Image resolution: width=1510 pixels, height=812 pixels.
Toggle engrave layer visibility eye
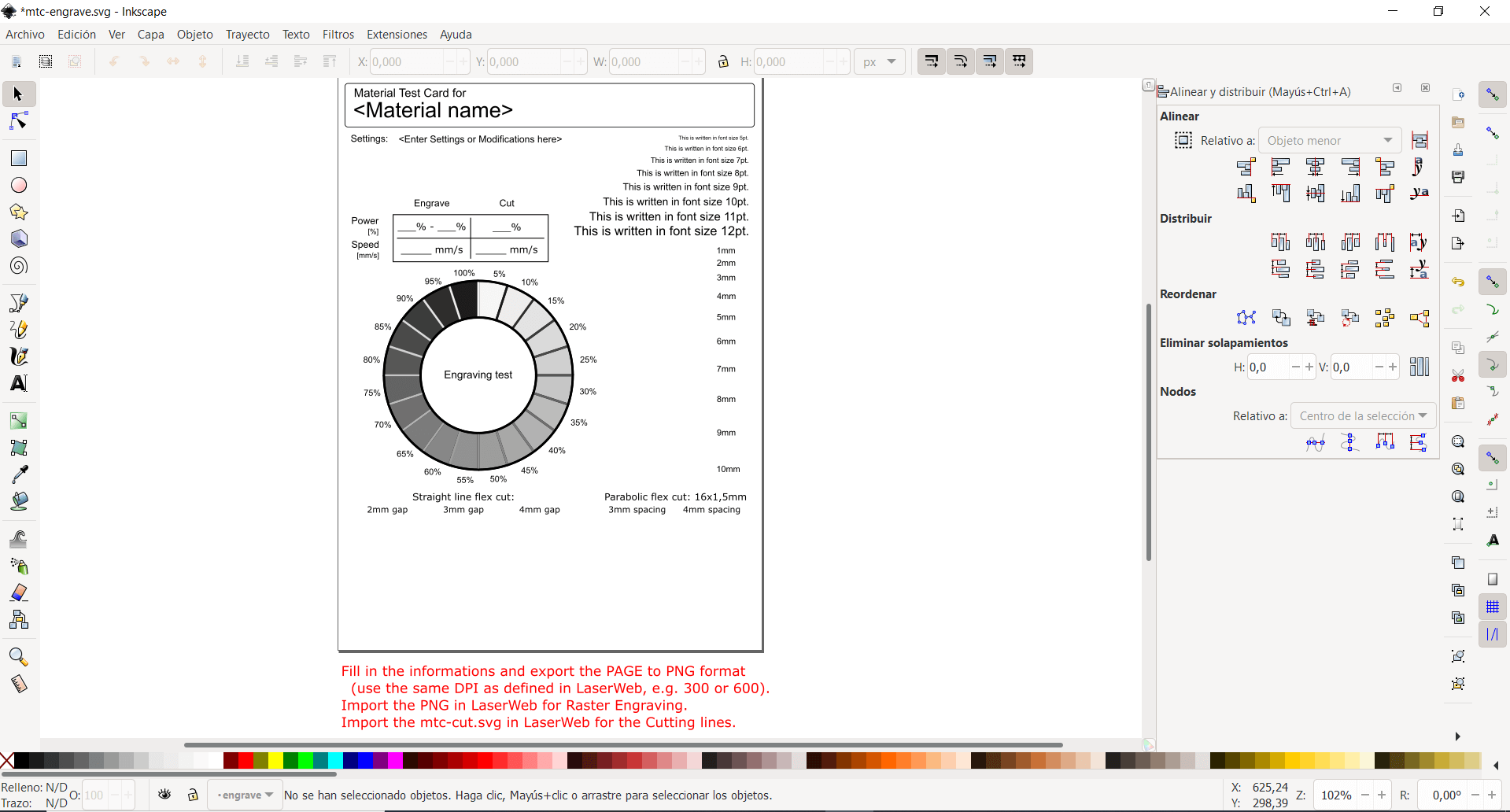[164, 795]
